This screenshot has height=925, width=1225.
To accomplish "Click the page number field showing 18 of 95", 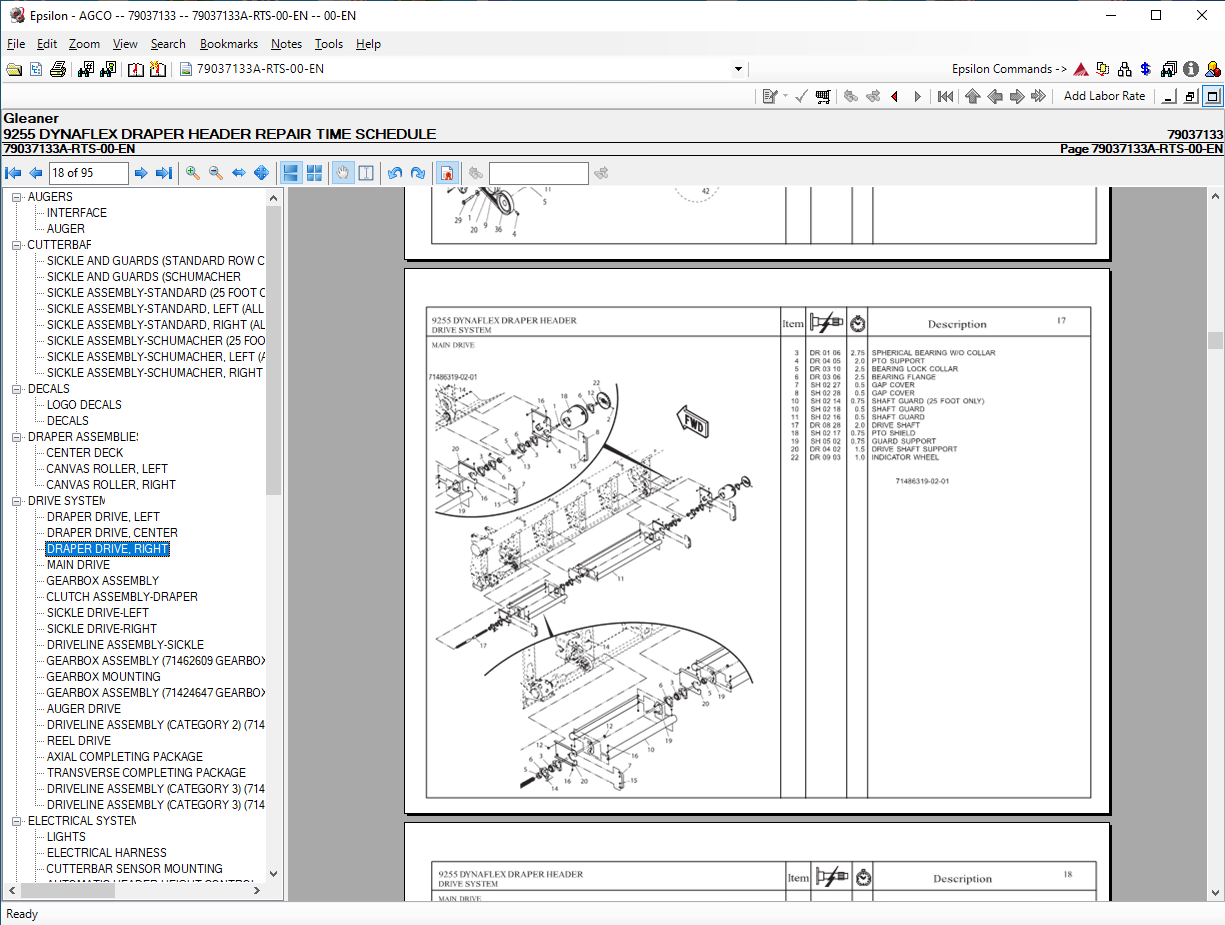I will coord(88,173).
